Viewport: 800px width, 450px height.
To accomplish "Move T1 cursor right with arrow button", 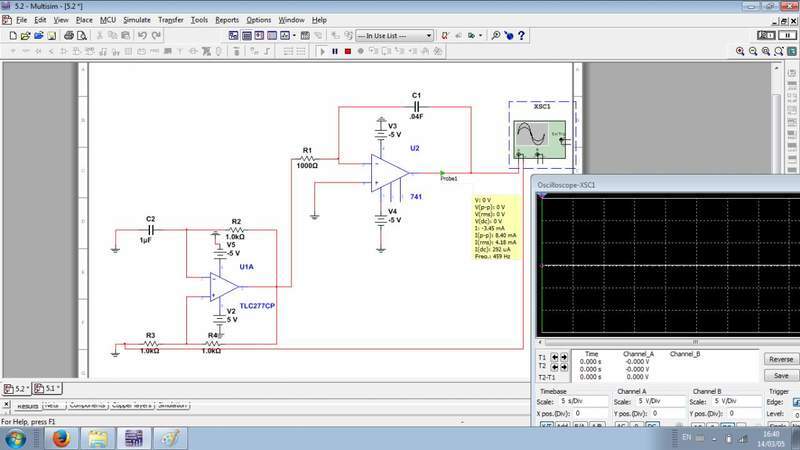I will pos(562,356).
